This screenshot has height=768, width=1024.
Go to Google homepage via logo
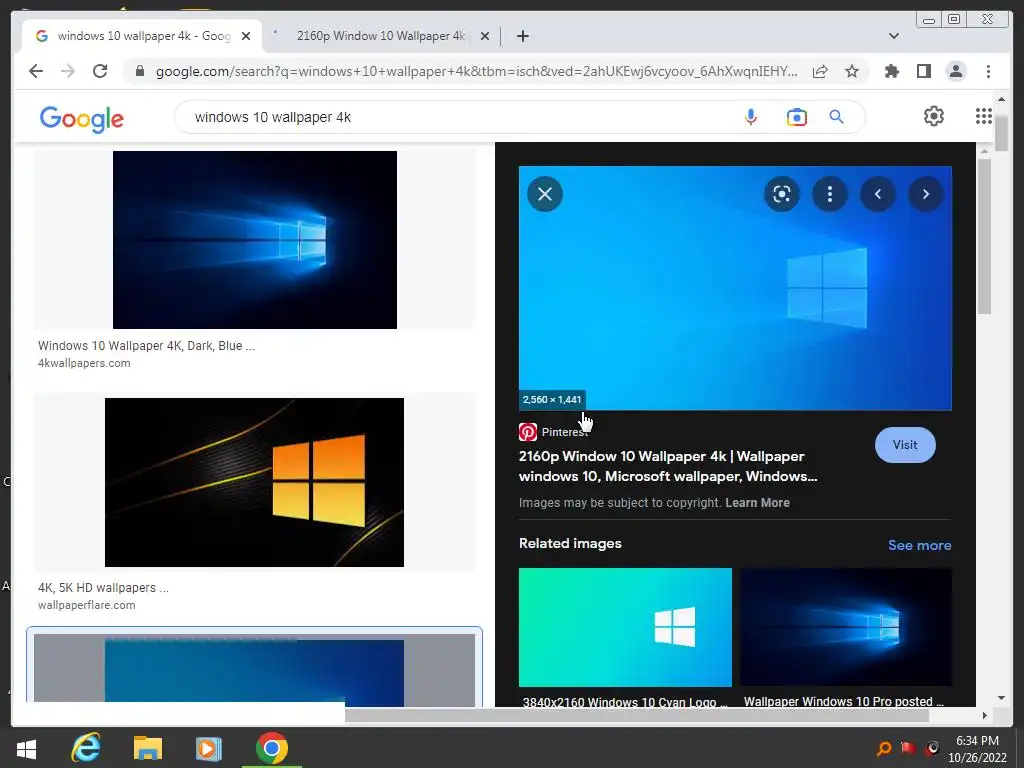coord(82,118)
